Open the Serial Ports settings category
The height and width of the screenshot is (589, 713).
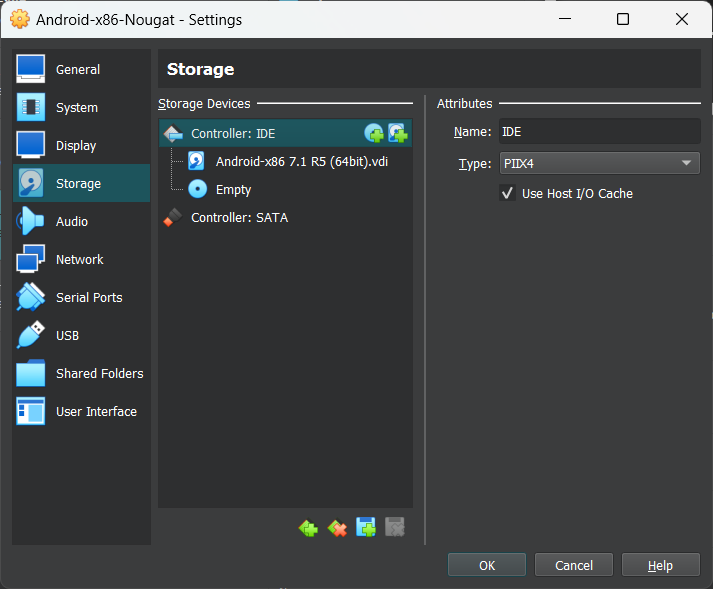[81, 297]
